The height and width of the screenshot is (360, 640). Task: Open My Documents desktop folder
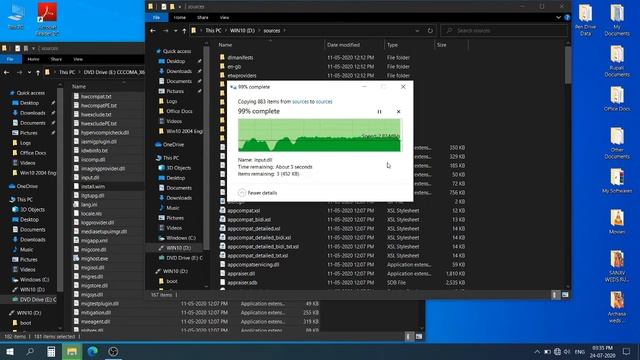(x=617, y=20)
